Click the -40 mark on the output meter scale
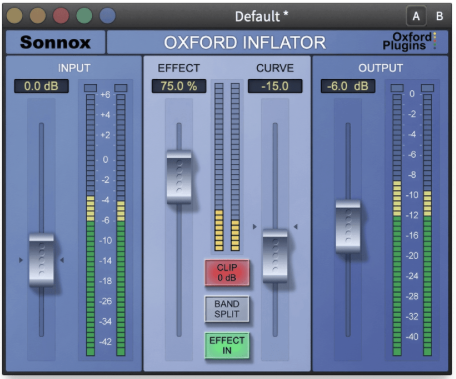This screenshot has height=379, width=456. (412, 337)
